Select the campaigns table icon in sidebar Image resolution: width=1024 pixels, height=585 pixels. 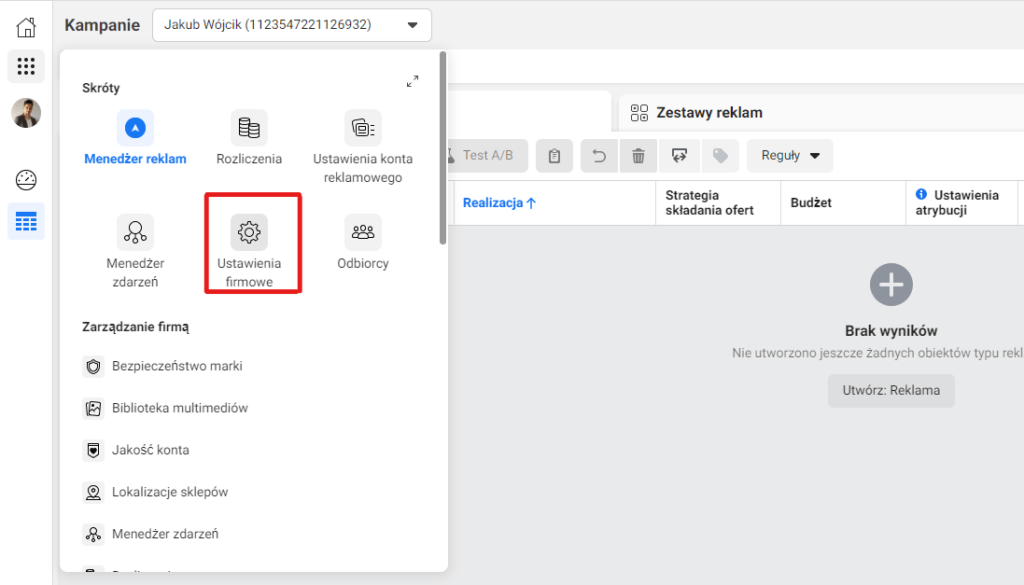pyautogui.click(x=26, y=221)
